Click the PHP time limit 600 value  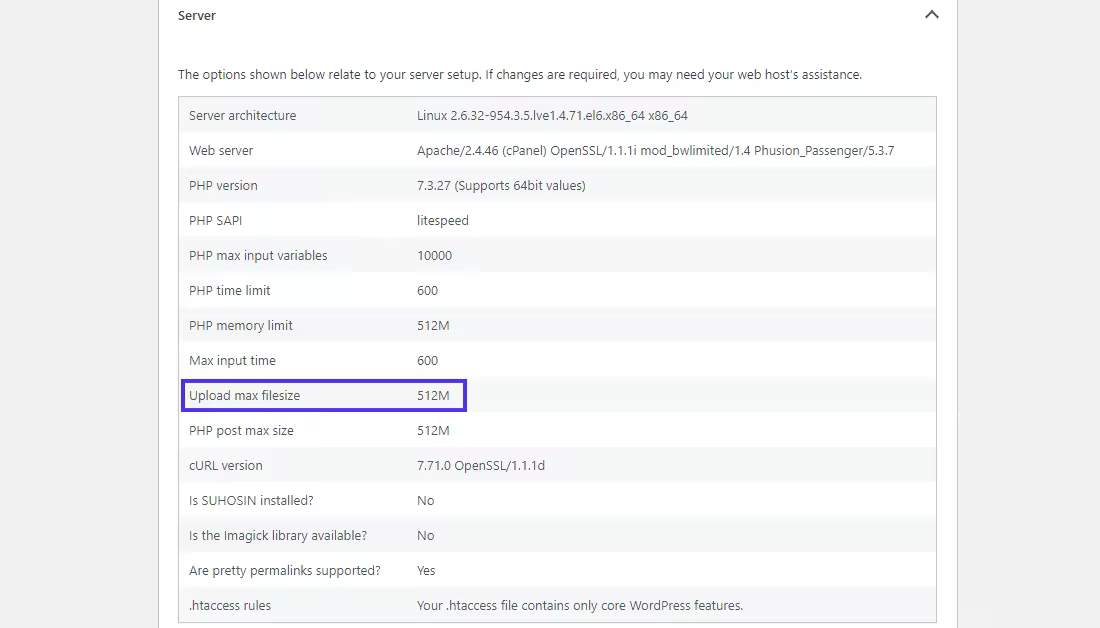[x=427, y=290]
